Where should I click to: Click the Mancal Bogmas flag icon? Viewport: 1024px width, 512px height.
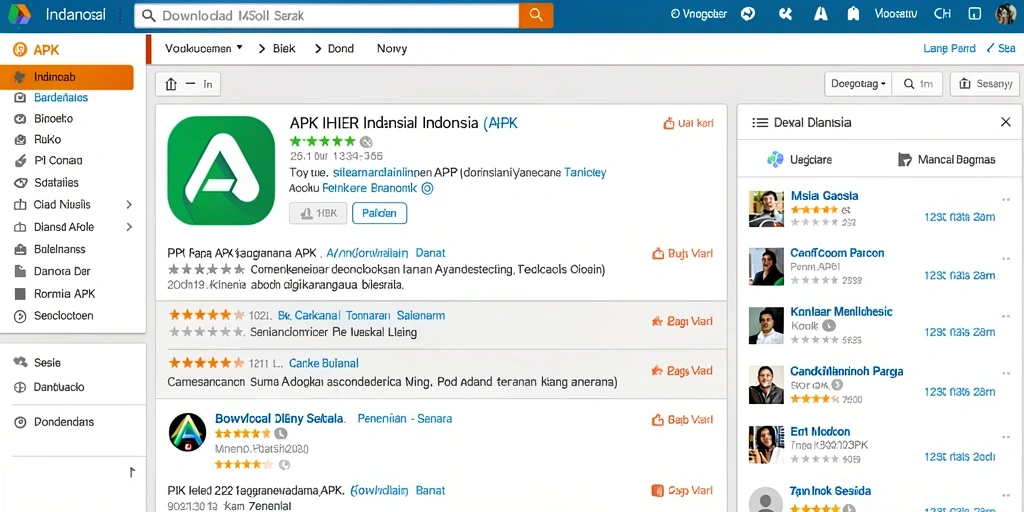click(x=904, y=159)
